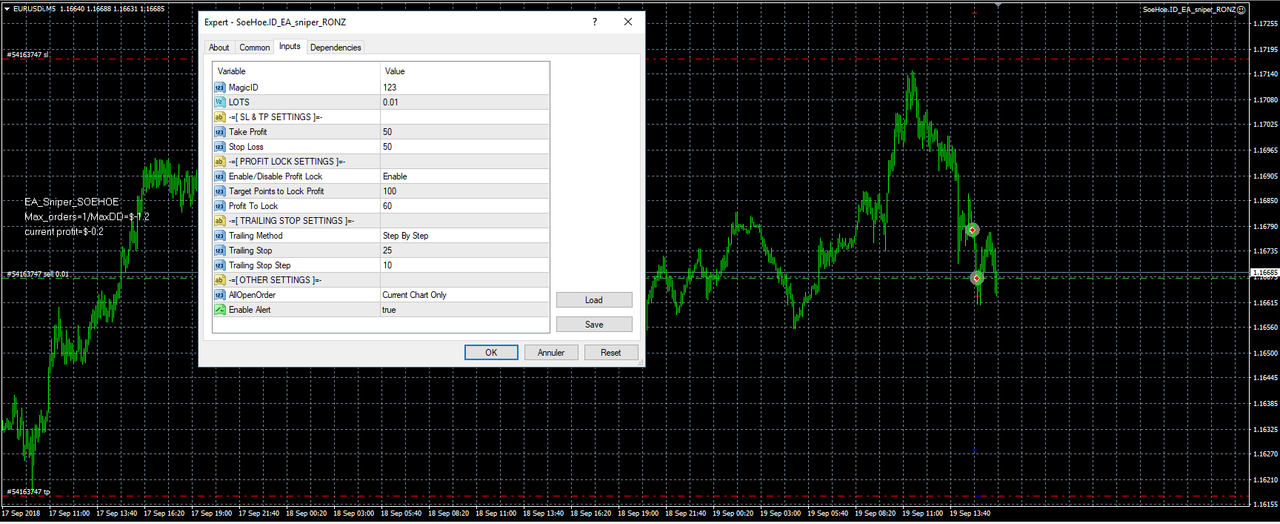Switch to the Common tab
1280x524 pixels.
(x=254, y=47)
